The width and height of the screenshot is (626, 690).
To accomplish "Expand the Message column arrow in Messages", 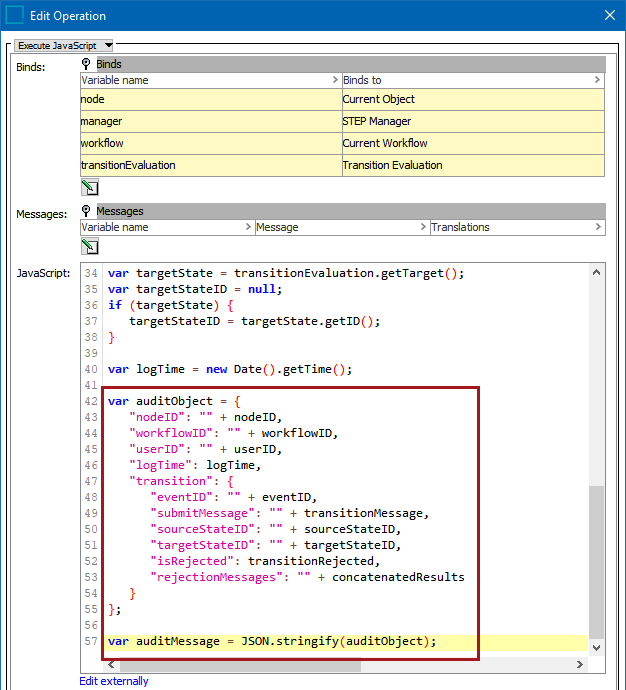I will [x=423, y=227].
